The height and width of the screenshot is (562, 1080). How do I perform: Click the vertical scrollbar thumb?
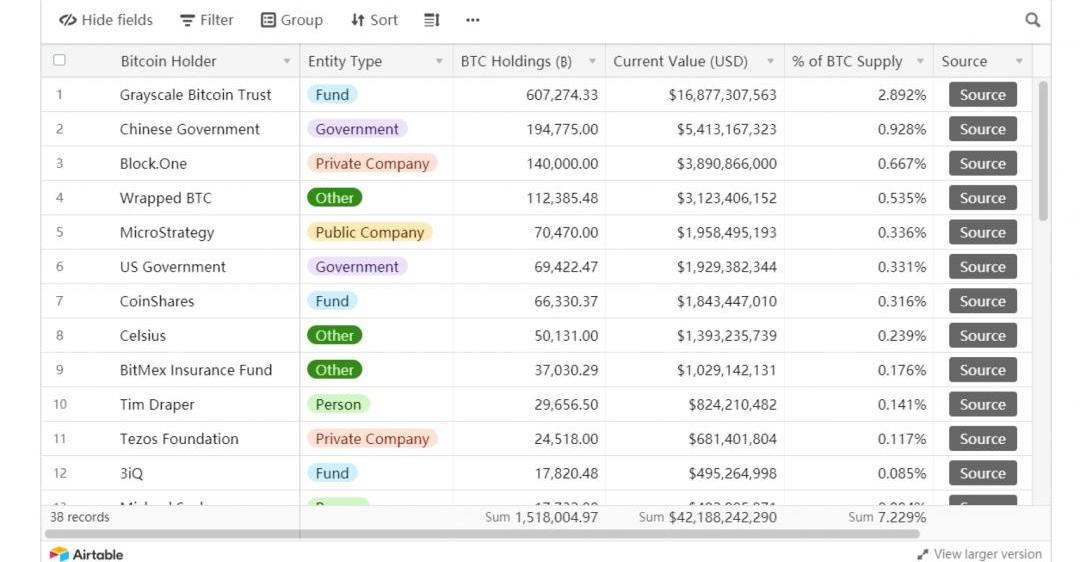(1043, 150)
